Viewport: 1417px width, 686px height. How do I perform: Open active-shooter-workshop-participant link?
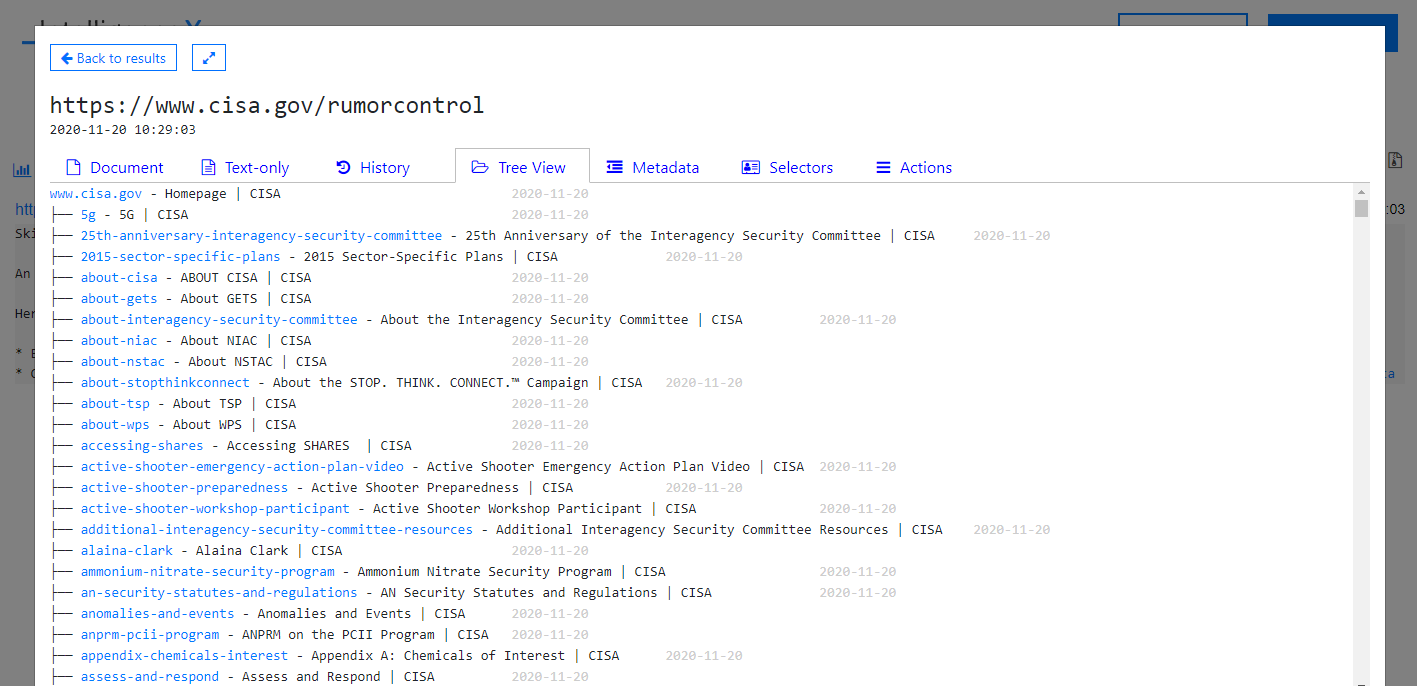[215, 509]
